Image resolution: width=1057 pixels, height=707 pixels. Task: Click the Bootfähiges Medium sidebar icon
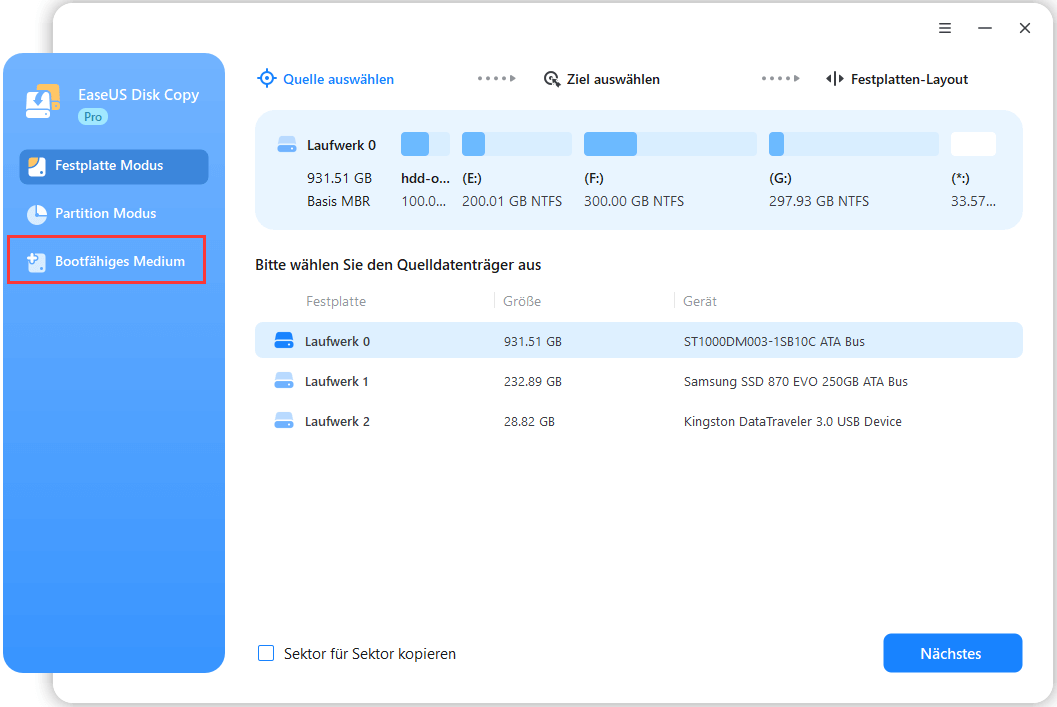(x=37, y=262)
